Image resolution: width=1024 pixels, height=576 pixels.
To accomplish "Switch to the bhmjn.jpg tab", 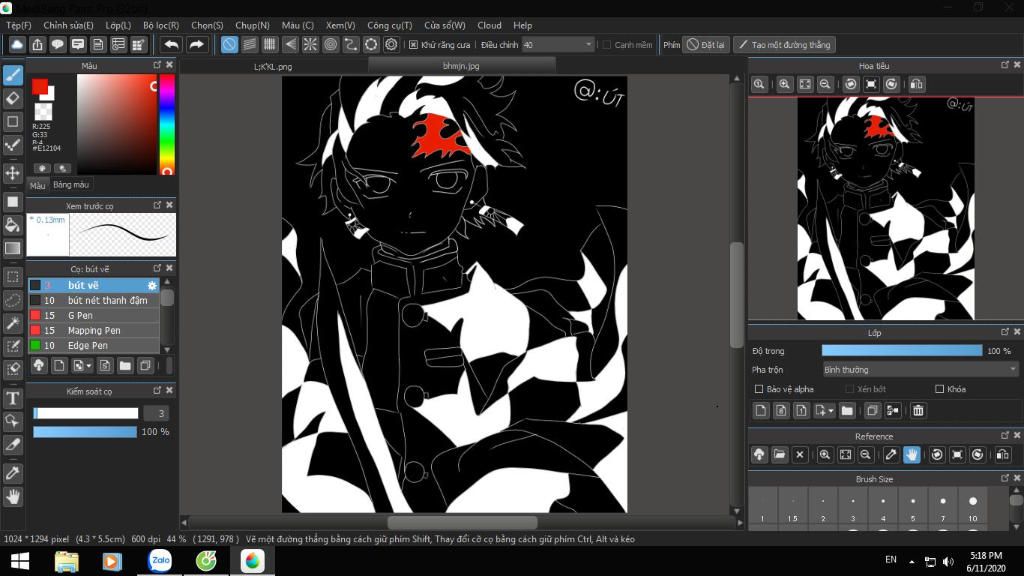I will [x=461, y=66].
